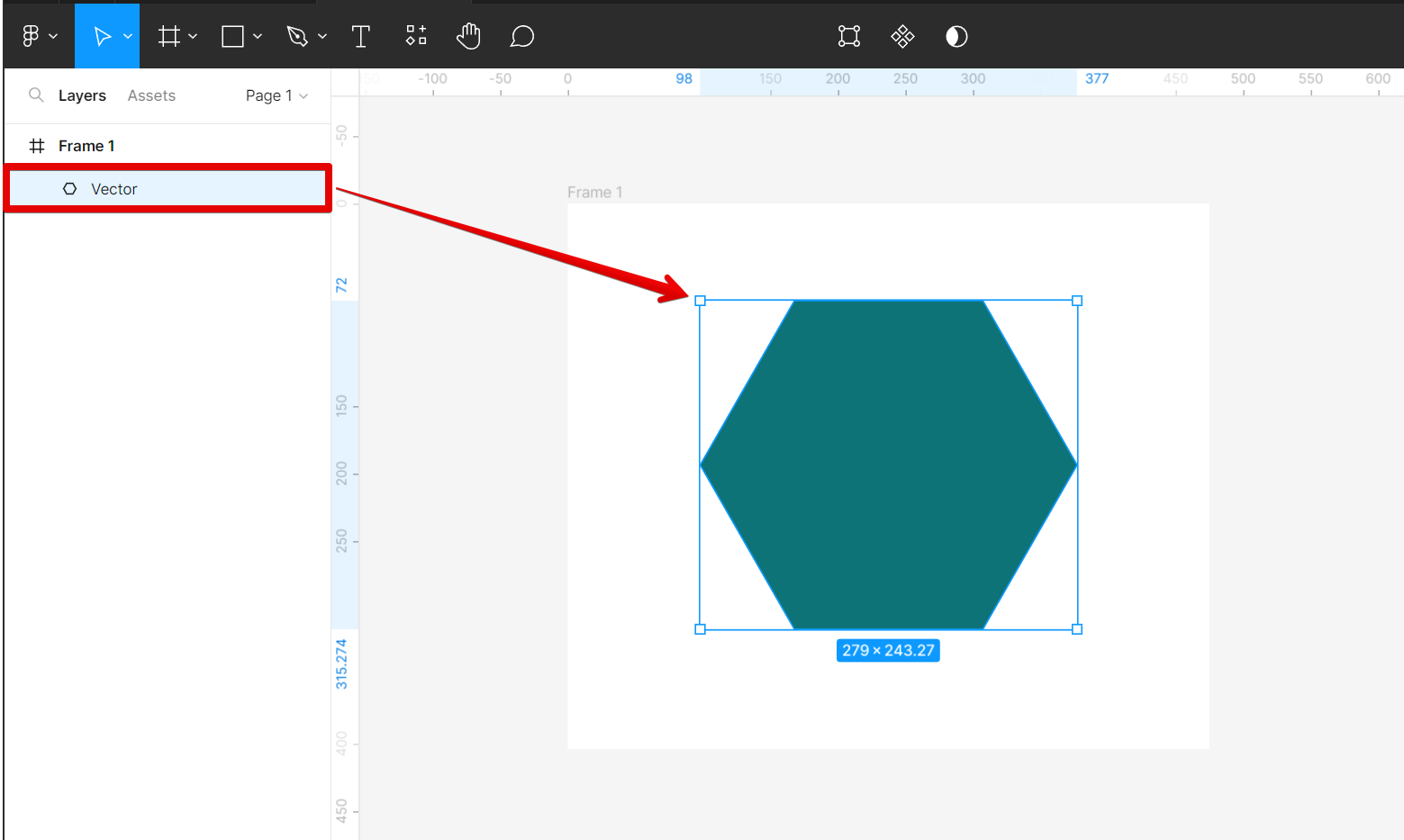Select the Text tool
Image resolution: width=1404 pixels, height=840 pixels.
[x=360, y=36]
